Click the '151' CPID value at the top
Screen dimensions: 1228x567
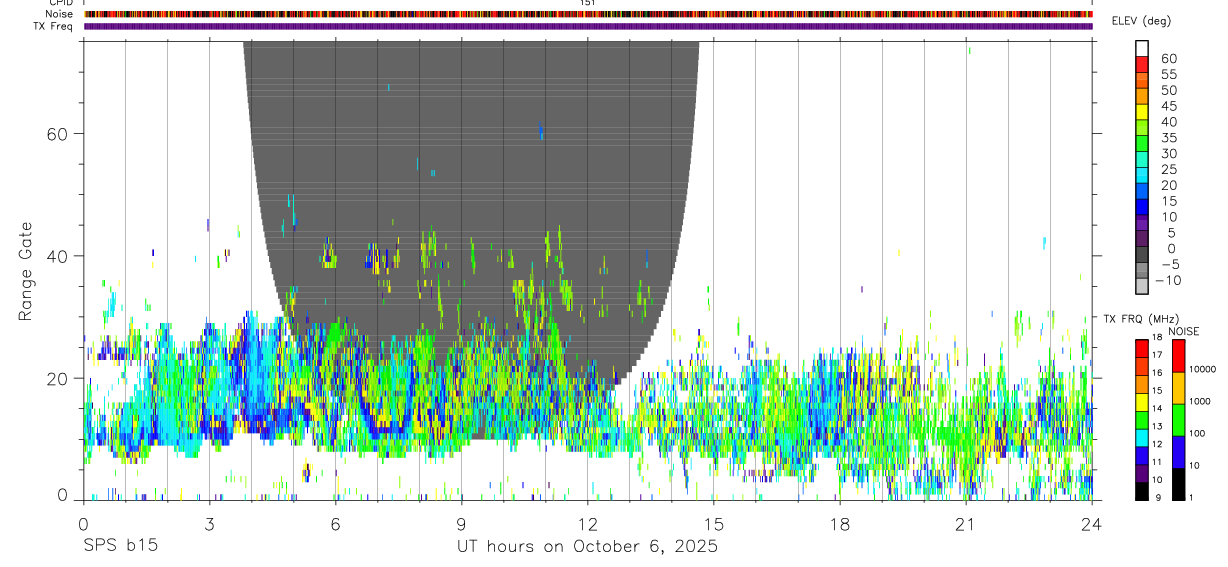588,3
